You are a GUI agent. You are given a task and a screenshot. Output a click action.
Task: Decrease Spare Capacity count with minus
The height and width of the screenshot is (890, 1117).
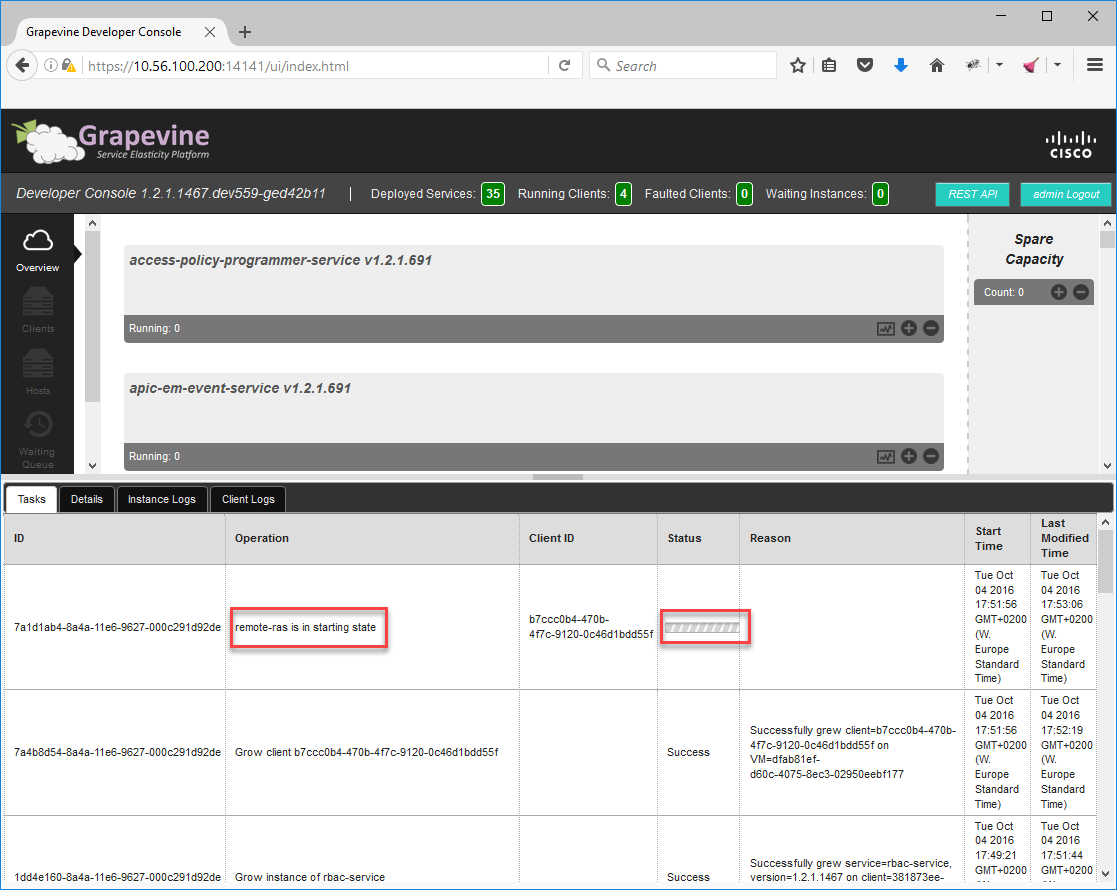click(1081, 292)
